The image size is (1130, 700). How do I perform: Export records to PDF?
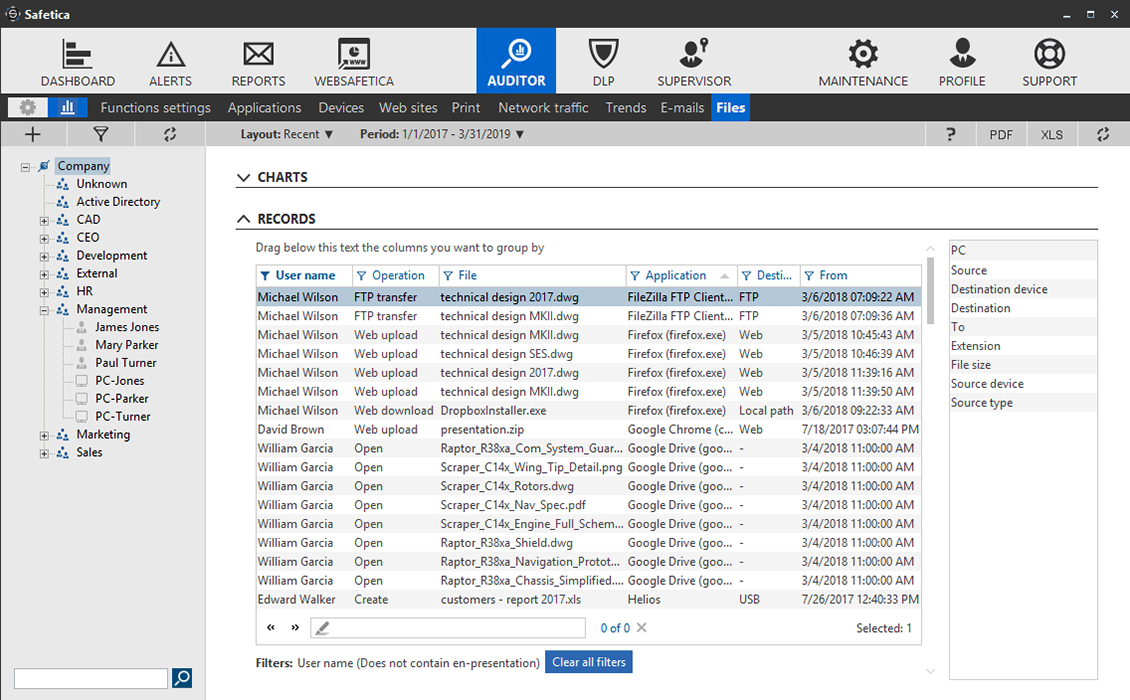(1001, 134)
